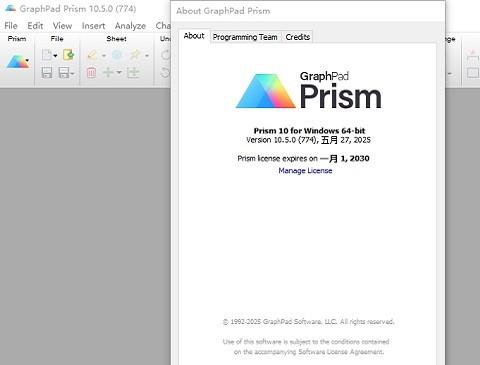The image size is (480, 365).
Task: Open the View menu
Action: (x=62, y=26)
